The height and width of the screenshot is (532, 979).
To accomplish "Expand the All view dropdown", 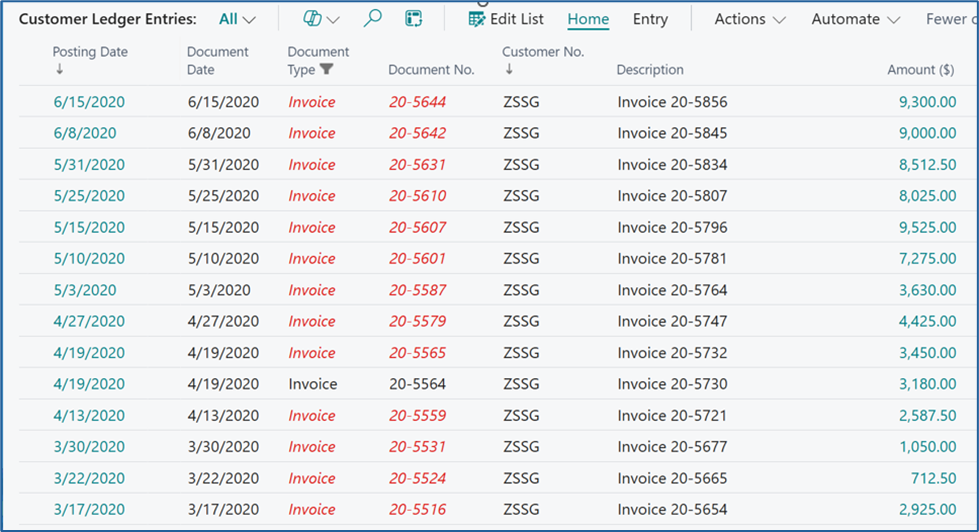I will point(237,19).
